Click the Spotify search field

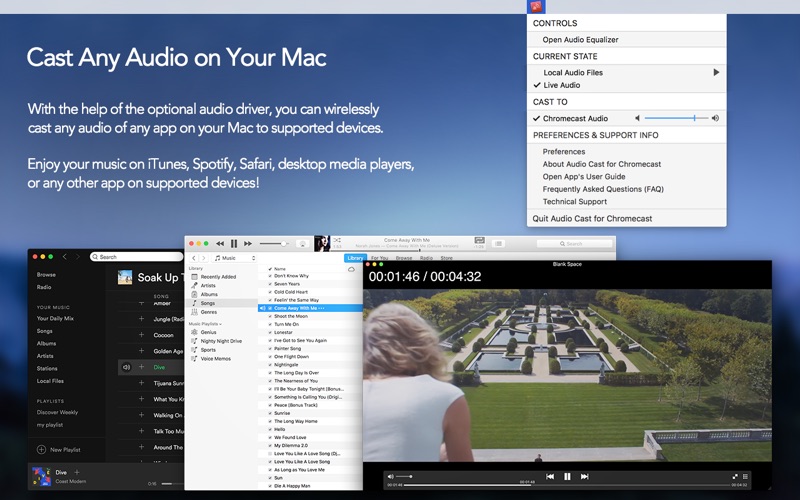pyautogui.click(x=136, y=257)
